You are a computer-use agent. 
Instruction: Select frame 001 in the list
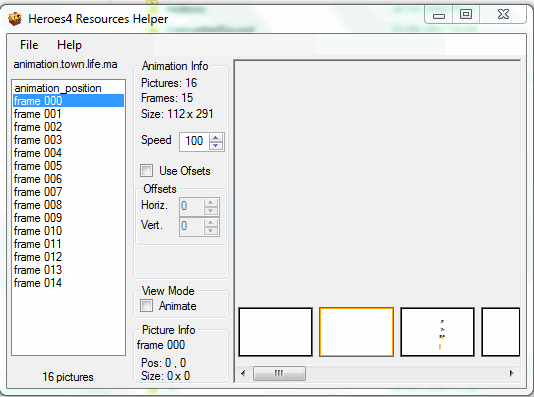pos(68,114)
